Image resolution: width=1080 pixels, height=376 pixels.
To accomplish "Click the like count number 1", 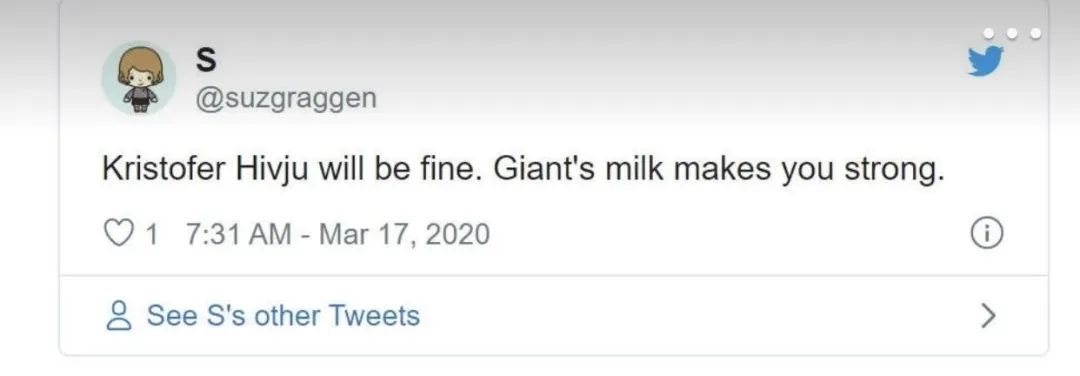I will [152, 234].
